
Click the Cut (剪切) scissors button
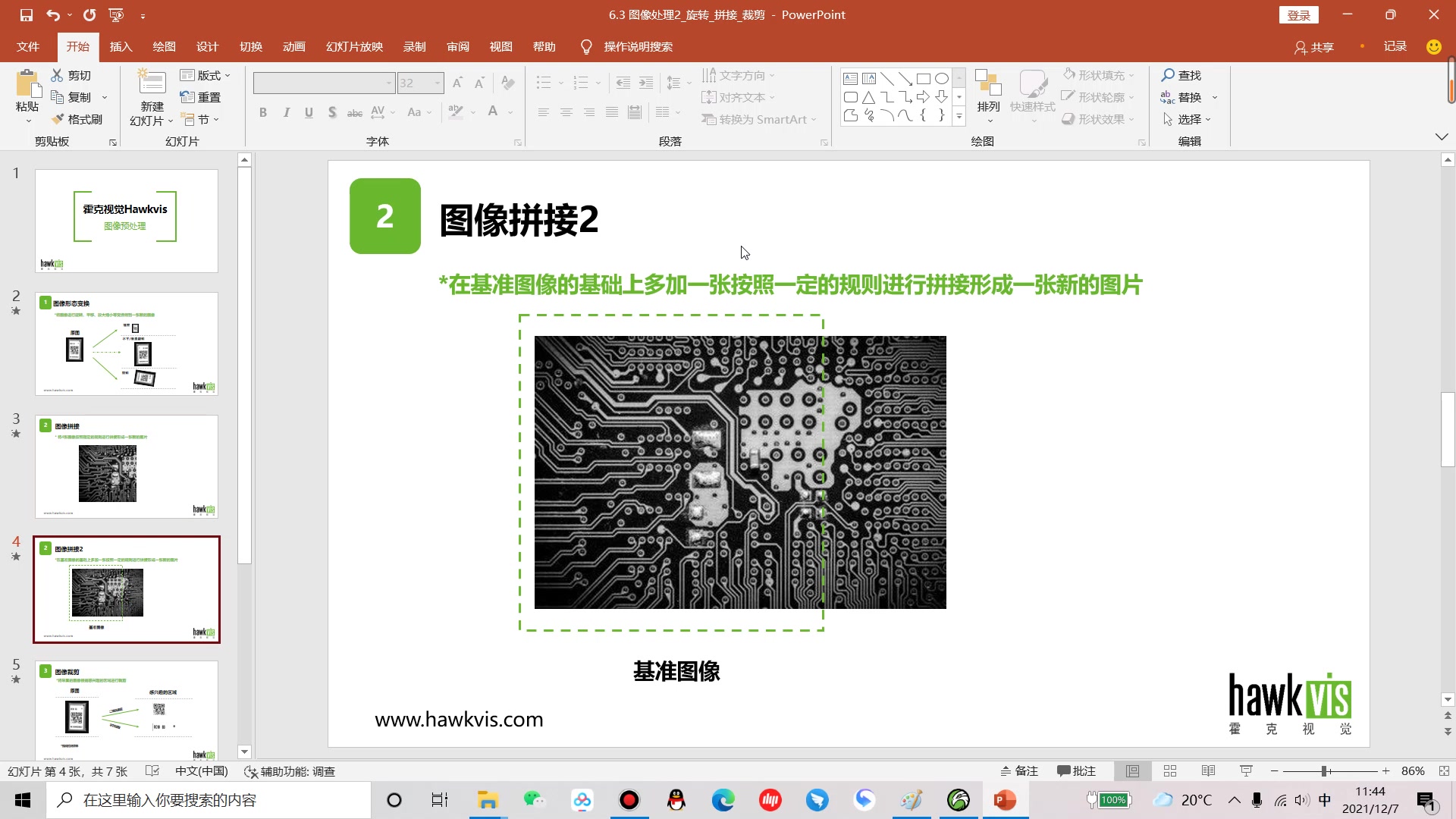click(x=71, y=75)
